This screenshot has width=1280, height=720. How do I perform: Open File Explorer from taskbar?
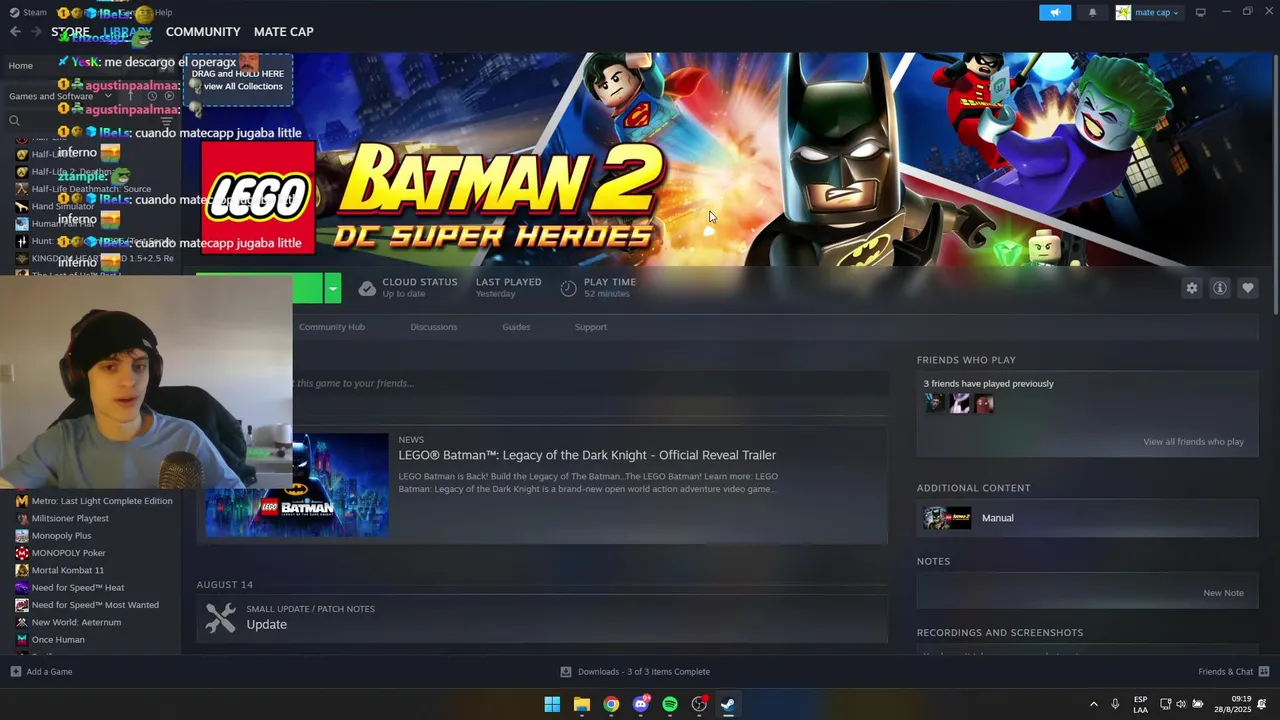coord(581,704)
